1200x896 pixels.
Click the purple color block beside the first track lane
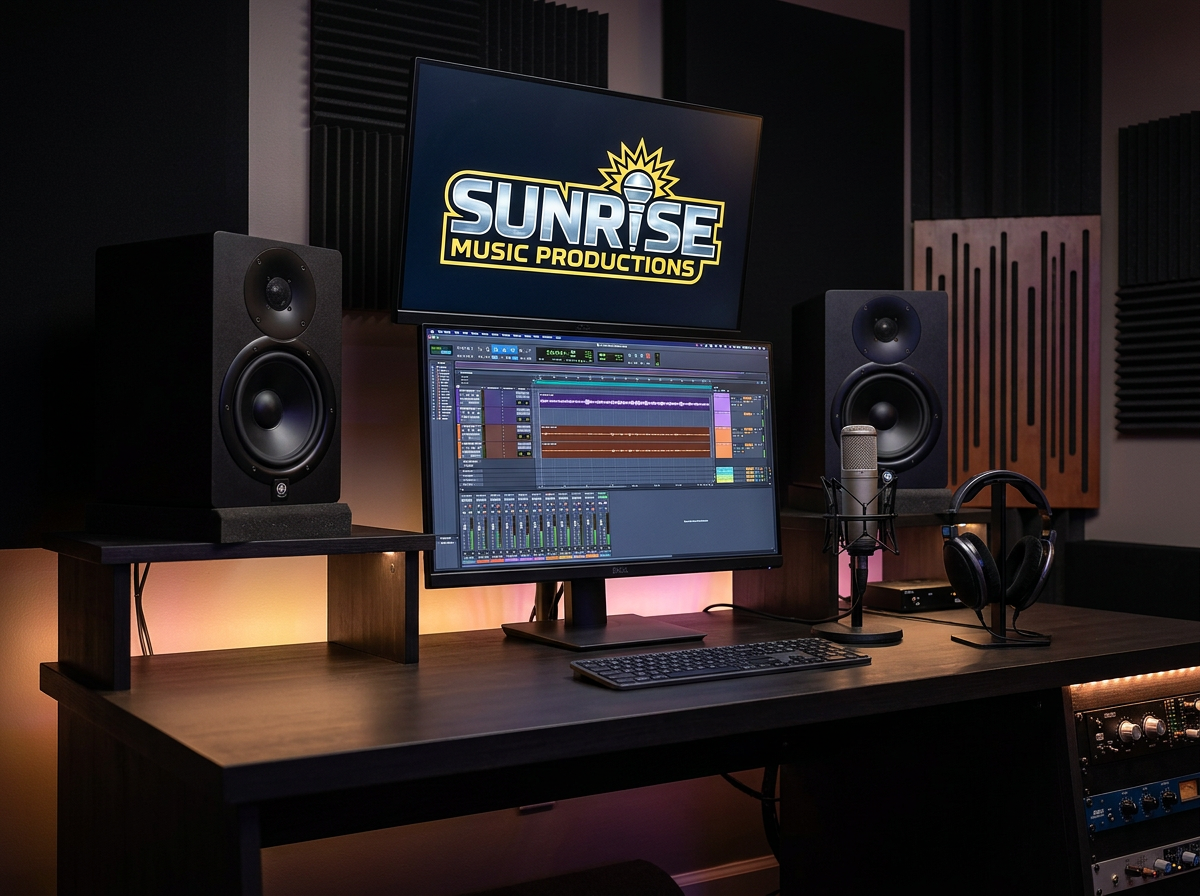[722, 410]
